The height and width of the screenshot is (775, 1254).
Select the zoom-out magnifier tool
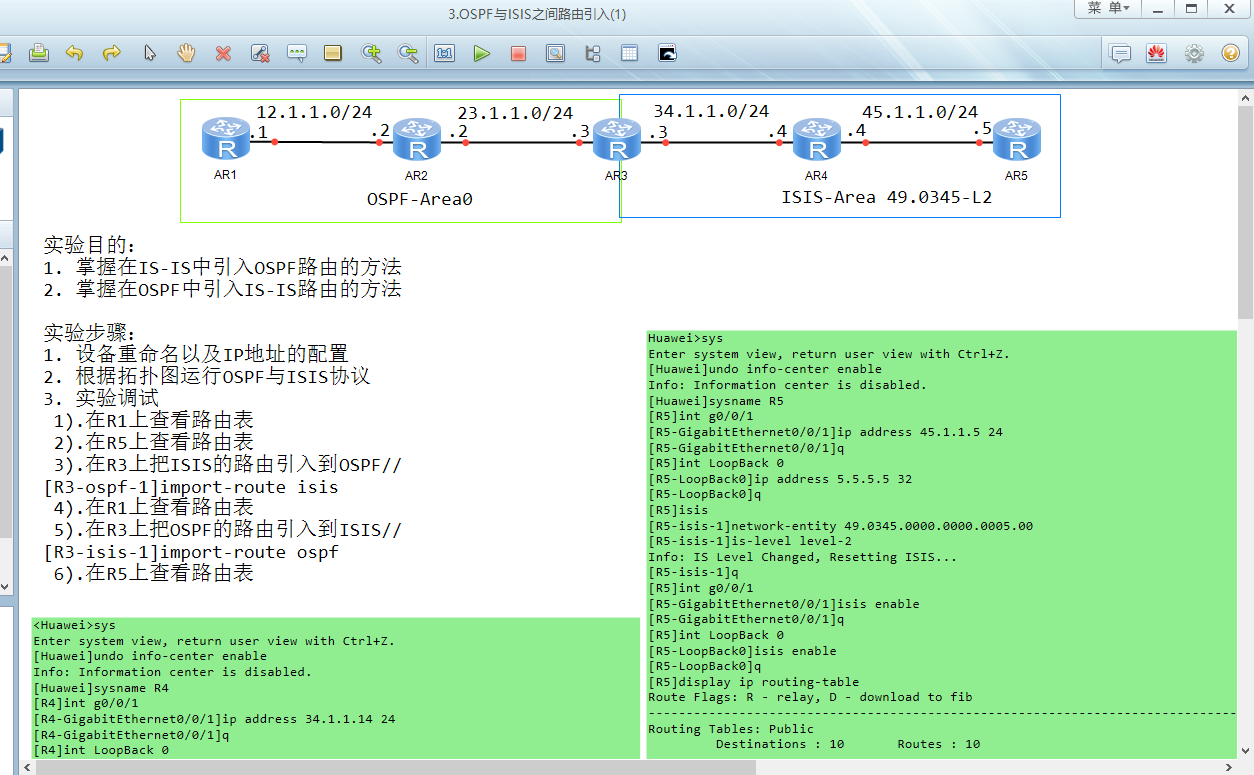tap(408, 54)
